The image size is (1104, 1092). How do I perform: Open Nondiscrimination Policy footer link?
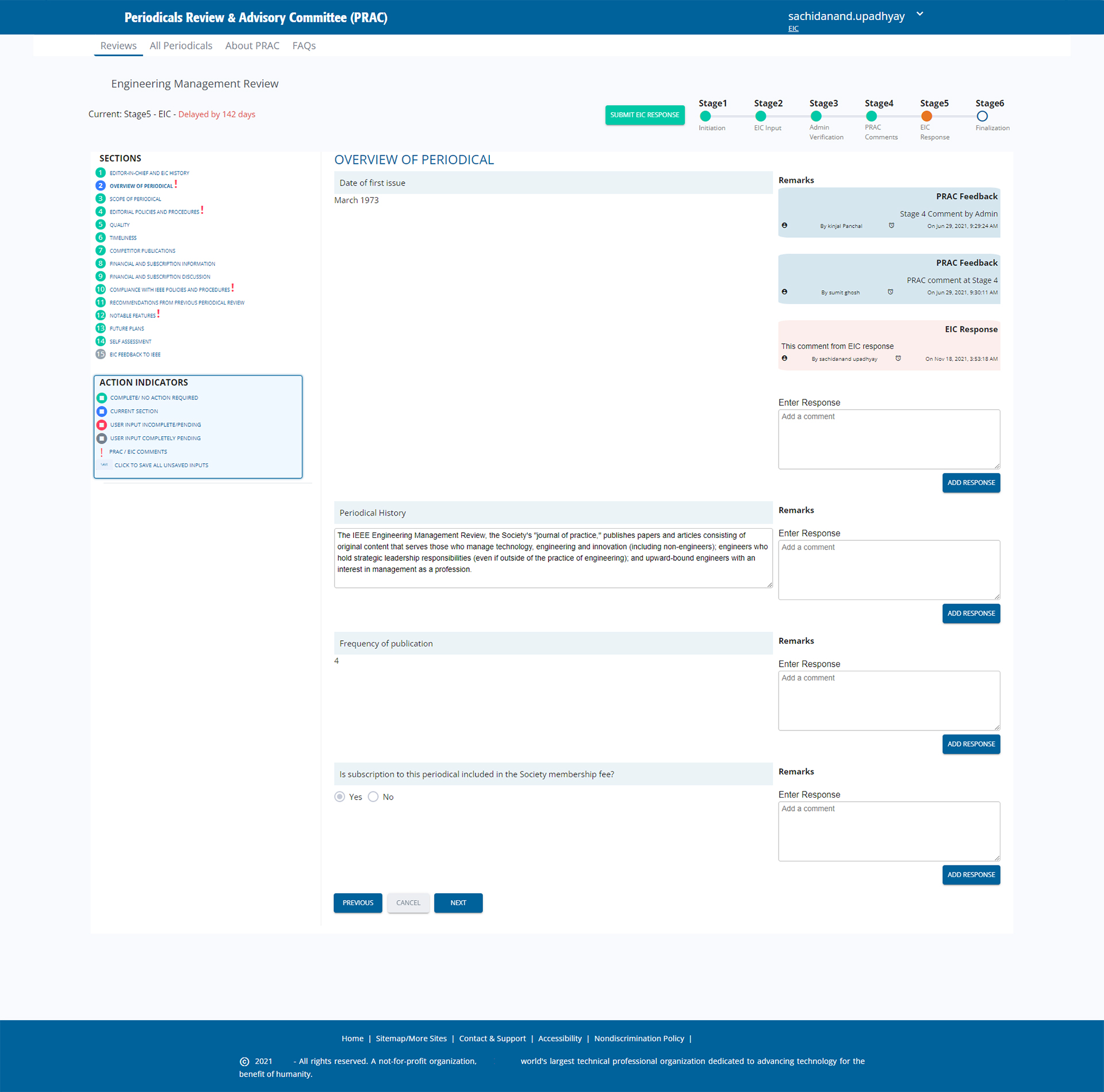[639, 1039]
